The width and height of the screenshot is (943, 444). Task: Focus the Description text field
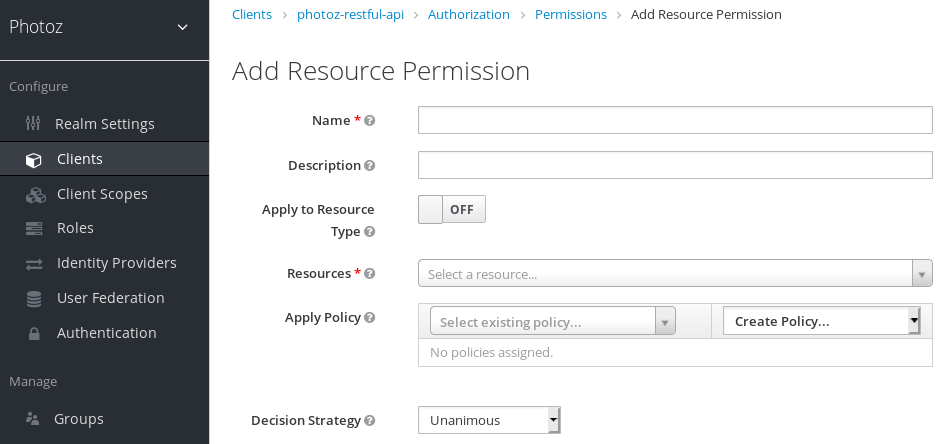675,165
